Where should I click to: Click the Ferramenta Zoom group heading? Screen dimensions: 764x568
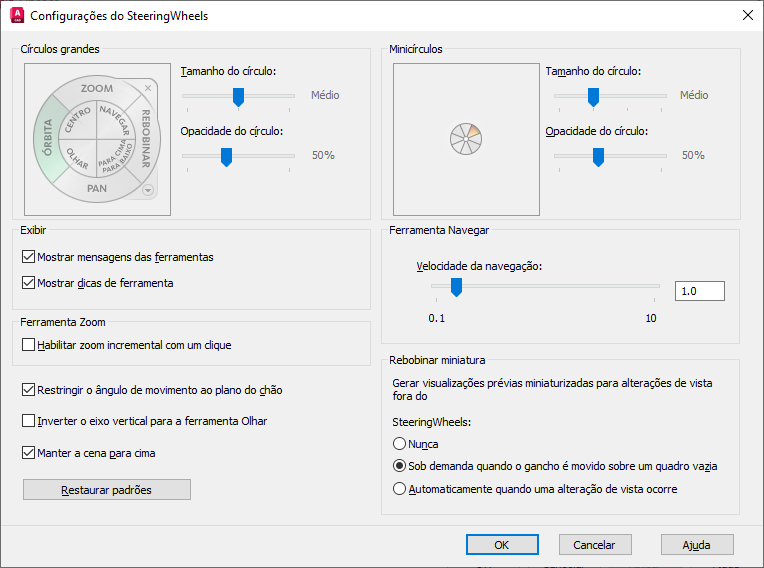click(x=63, y=322)
